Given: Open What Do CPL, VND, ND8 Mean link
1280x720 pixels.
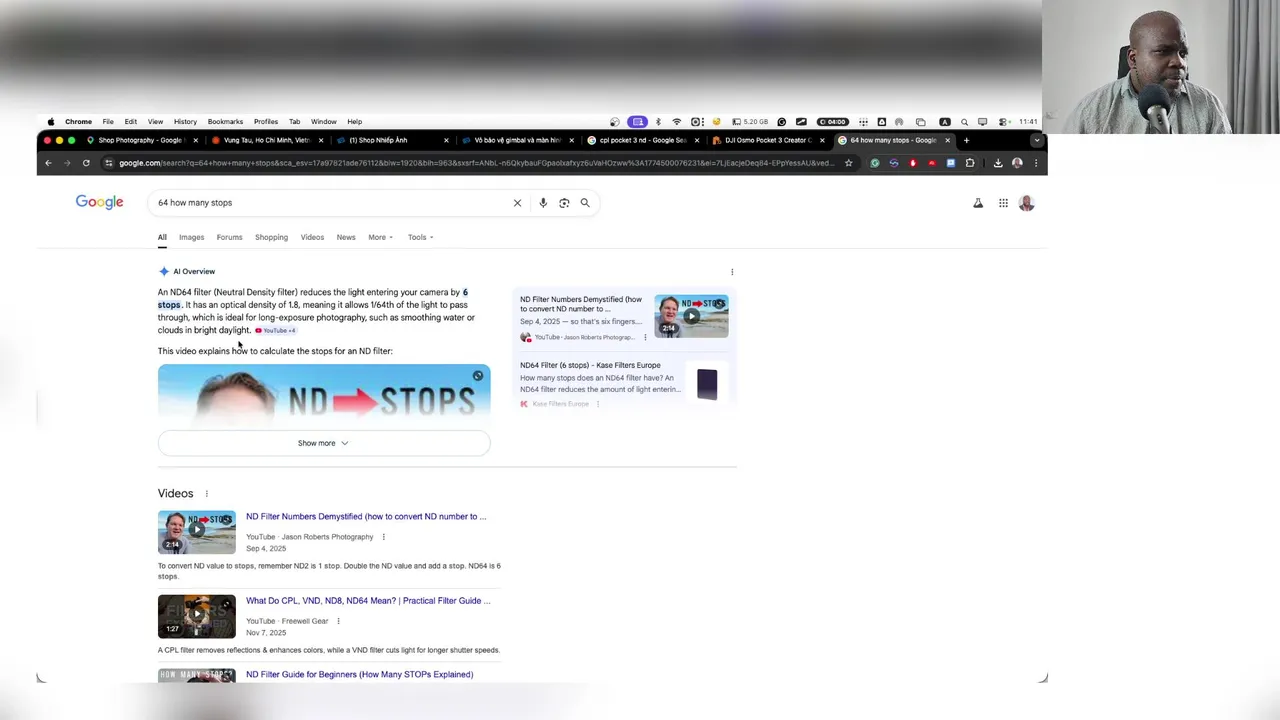Looking at the screenshot, I should coord(368,601).
